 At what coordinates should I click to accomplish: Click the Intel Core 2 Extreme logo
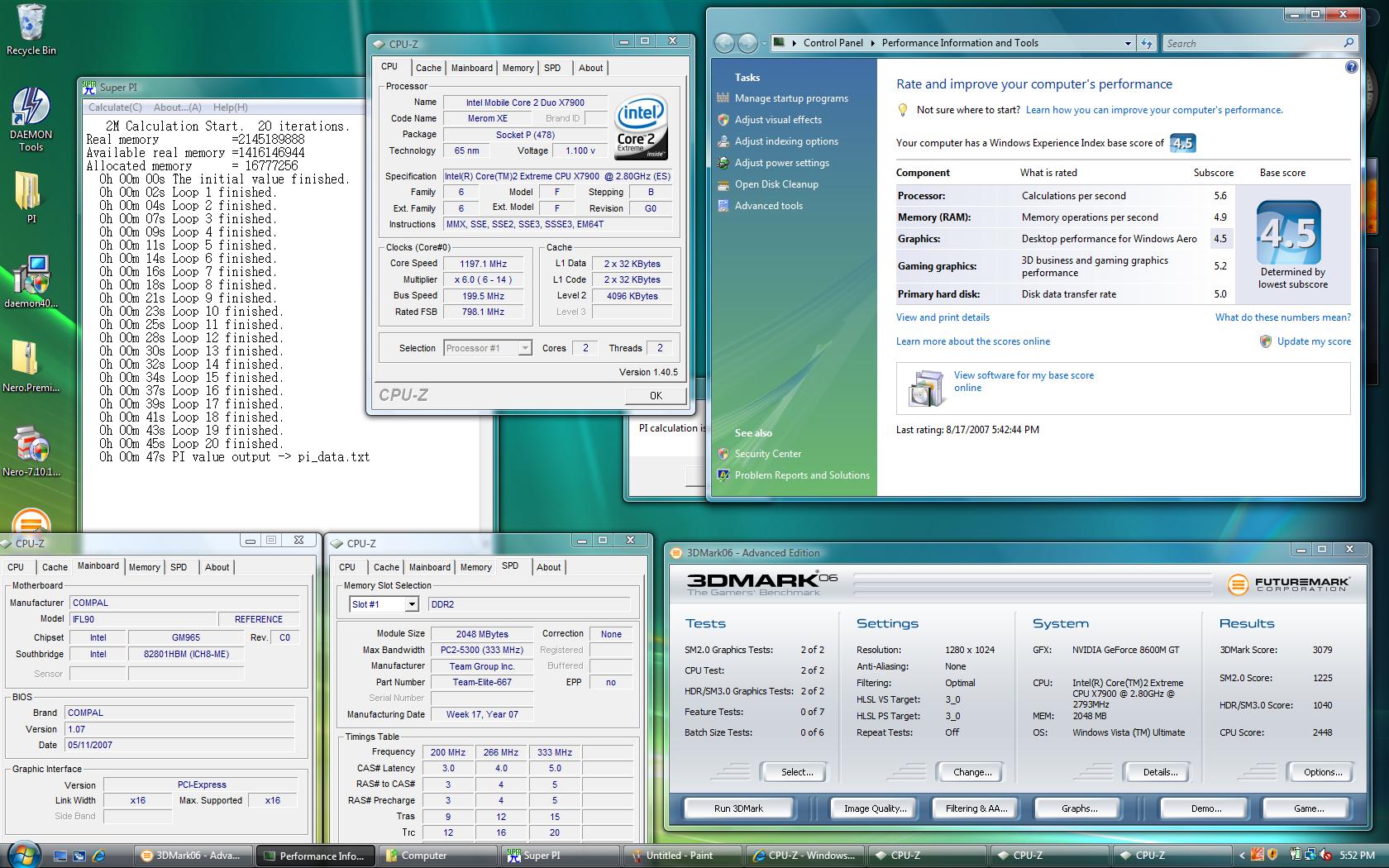641,126
